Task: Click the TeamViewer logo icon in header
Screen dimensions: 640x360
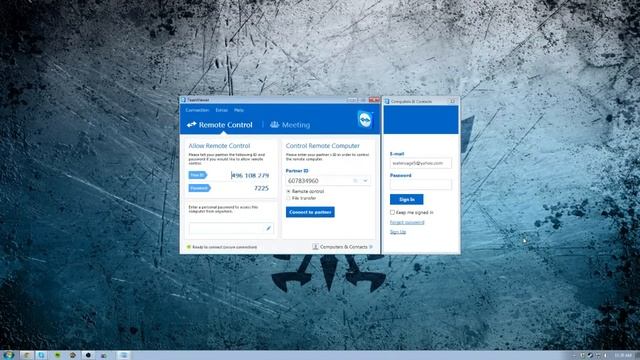Action: click(x=365, y=120)
